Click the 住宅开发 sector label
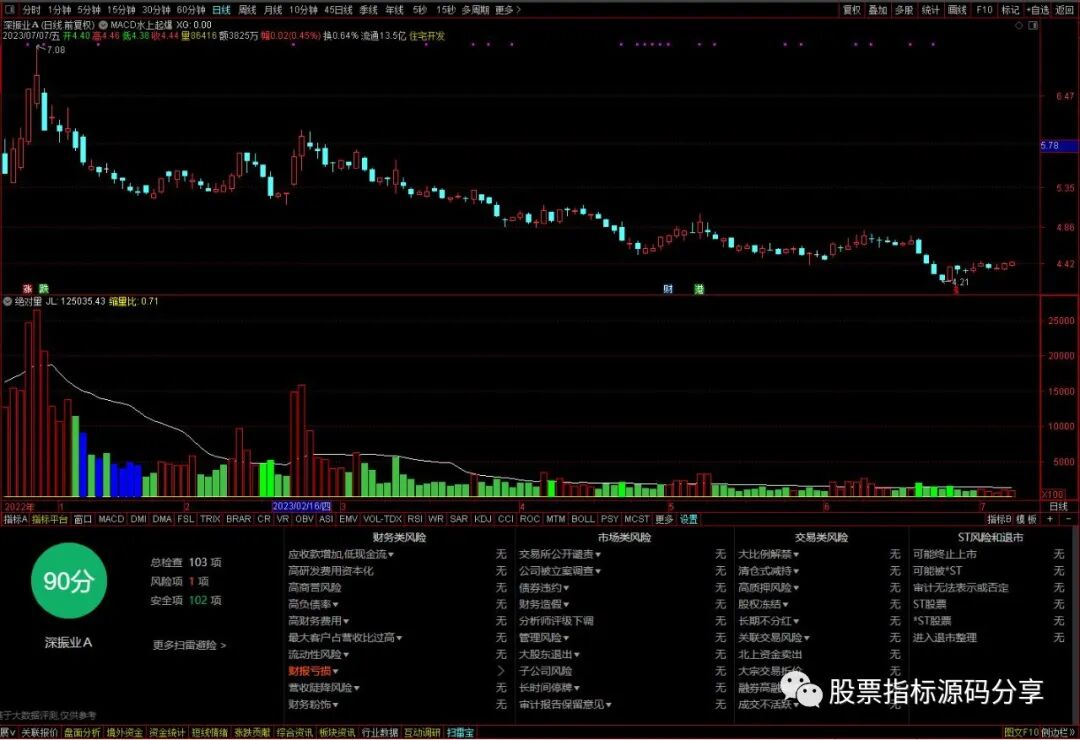The width and height of the screenshot is (1080, 740). click(x=427, y=36)
